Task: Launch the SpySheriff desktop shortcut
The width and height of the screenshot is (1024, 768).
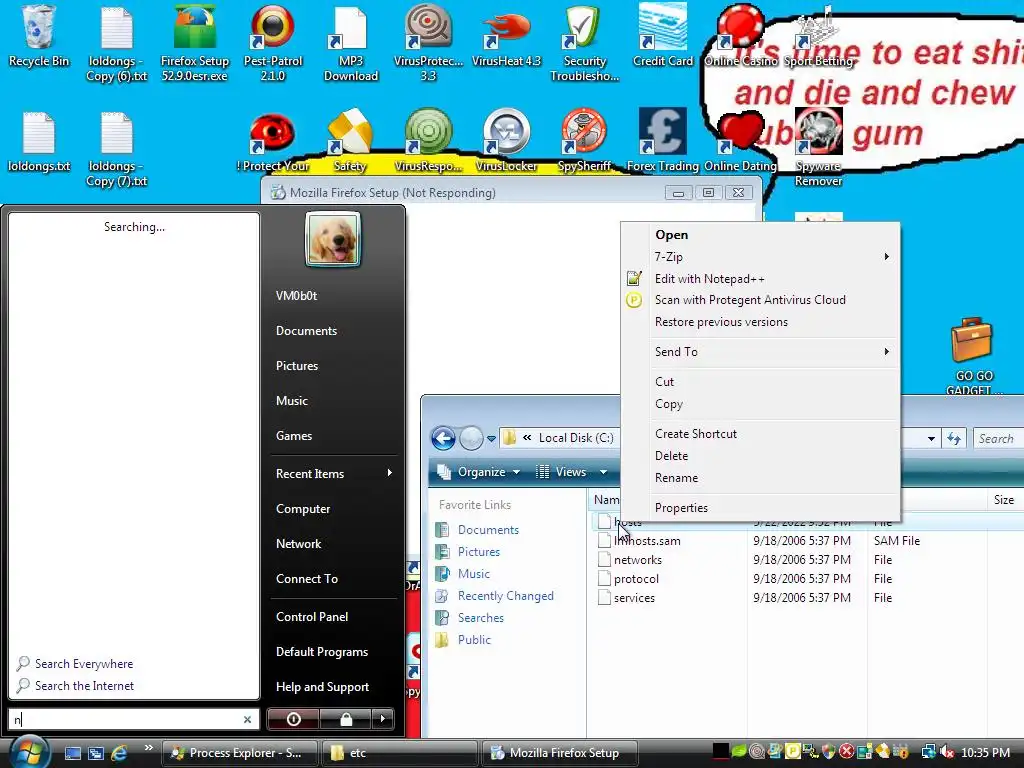Action: 584,142
